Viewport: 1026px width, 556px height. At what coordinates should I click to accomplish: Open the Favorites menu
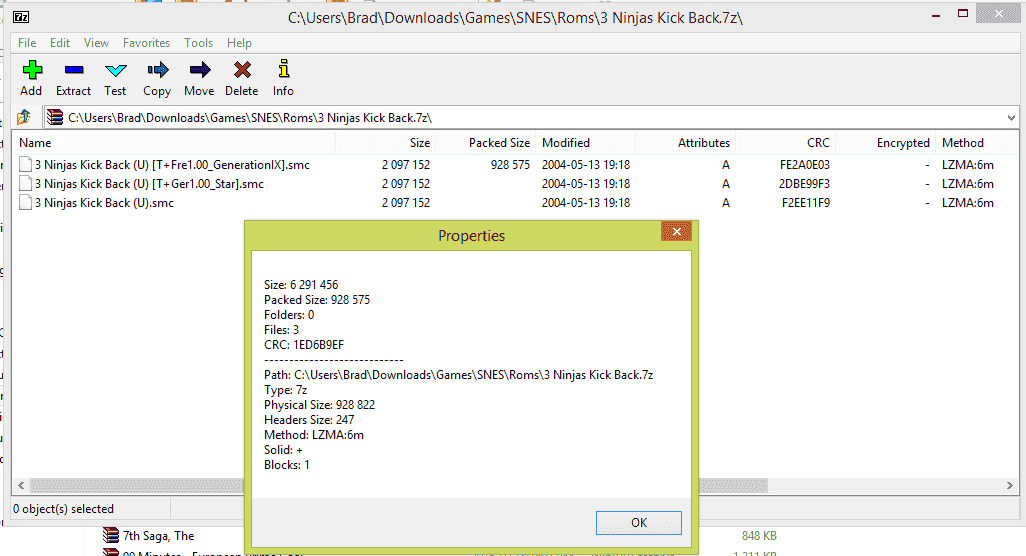(x=146, y=43)
